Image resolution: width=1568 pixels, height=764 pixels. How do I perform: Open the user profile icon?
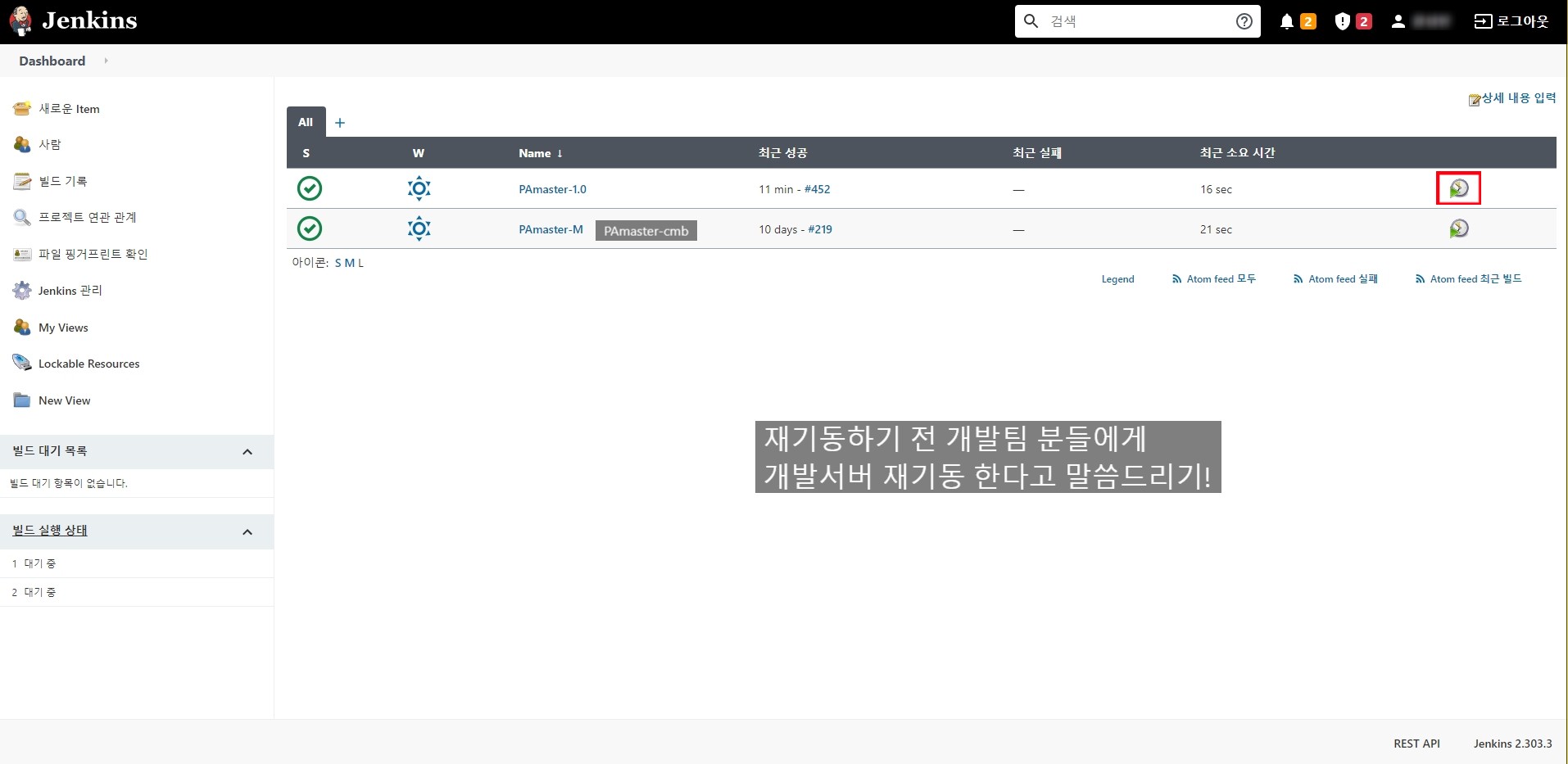tap(1398, 22)
